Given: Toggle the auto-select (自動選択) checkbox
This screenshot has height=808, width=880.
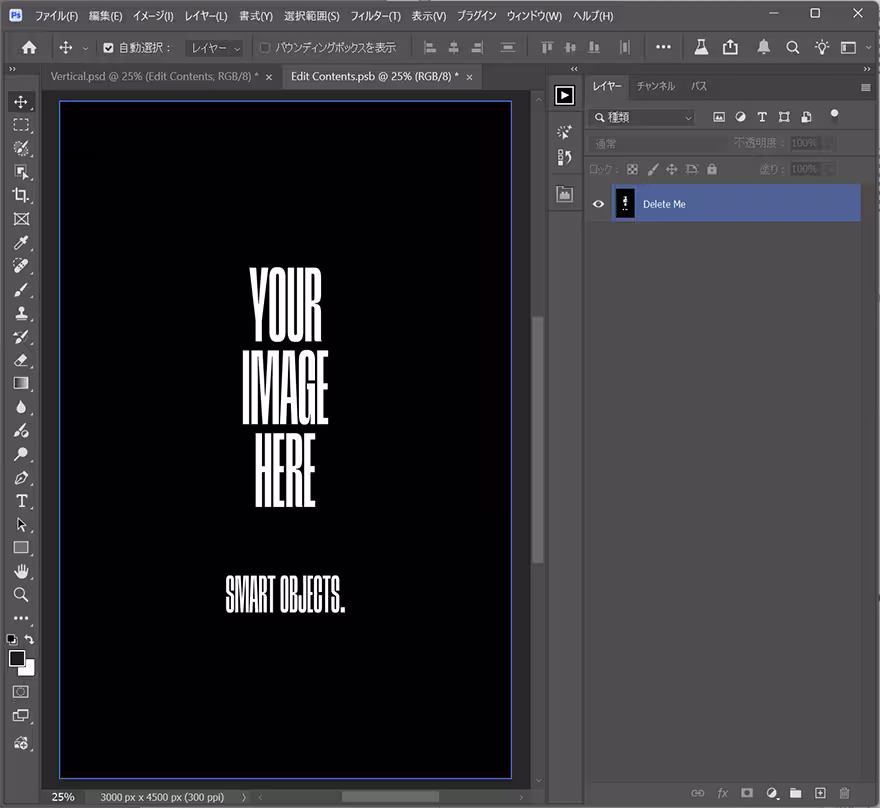Looking at the screenshot, I should tap(109, 48).
